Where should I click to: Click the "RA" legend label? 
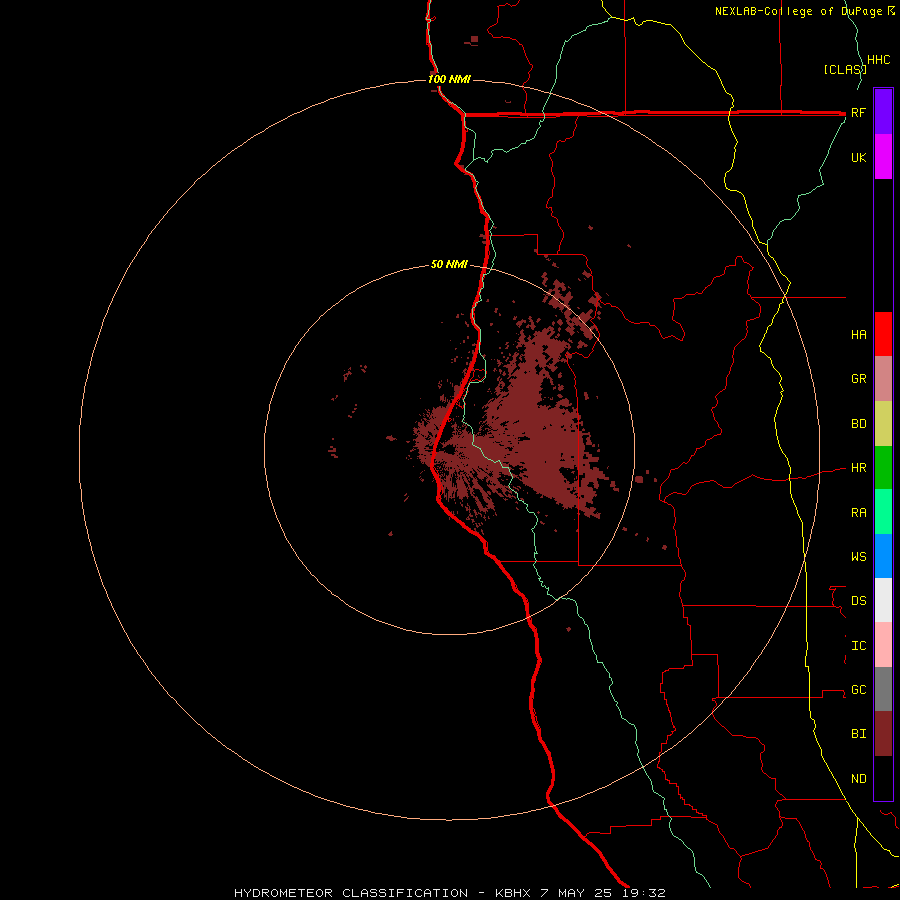tap(858, 513)
